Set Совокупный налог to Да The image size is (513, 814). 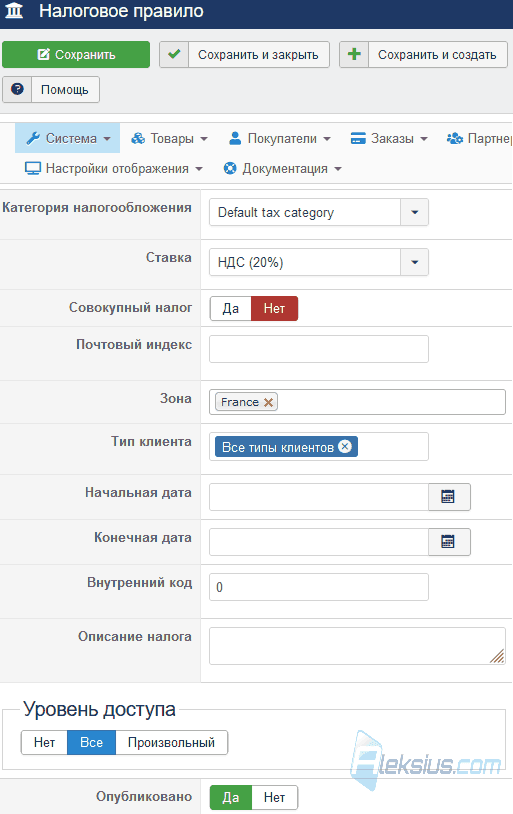tap(231, 308)
